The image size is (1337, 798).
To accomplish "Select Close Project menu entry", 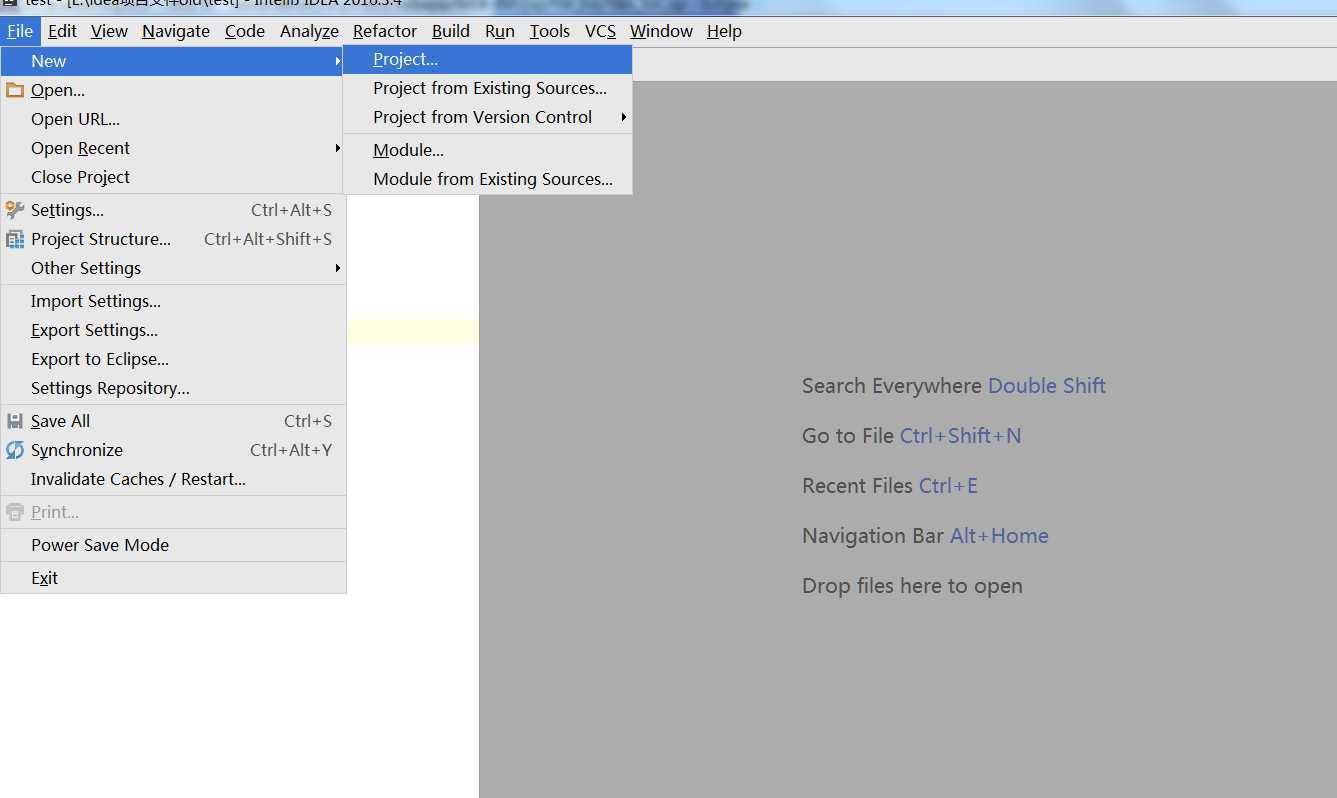I will click(x=173, y=177).
